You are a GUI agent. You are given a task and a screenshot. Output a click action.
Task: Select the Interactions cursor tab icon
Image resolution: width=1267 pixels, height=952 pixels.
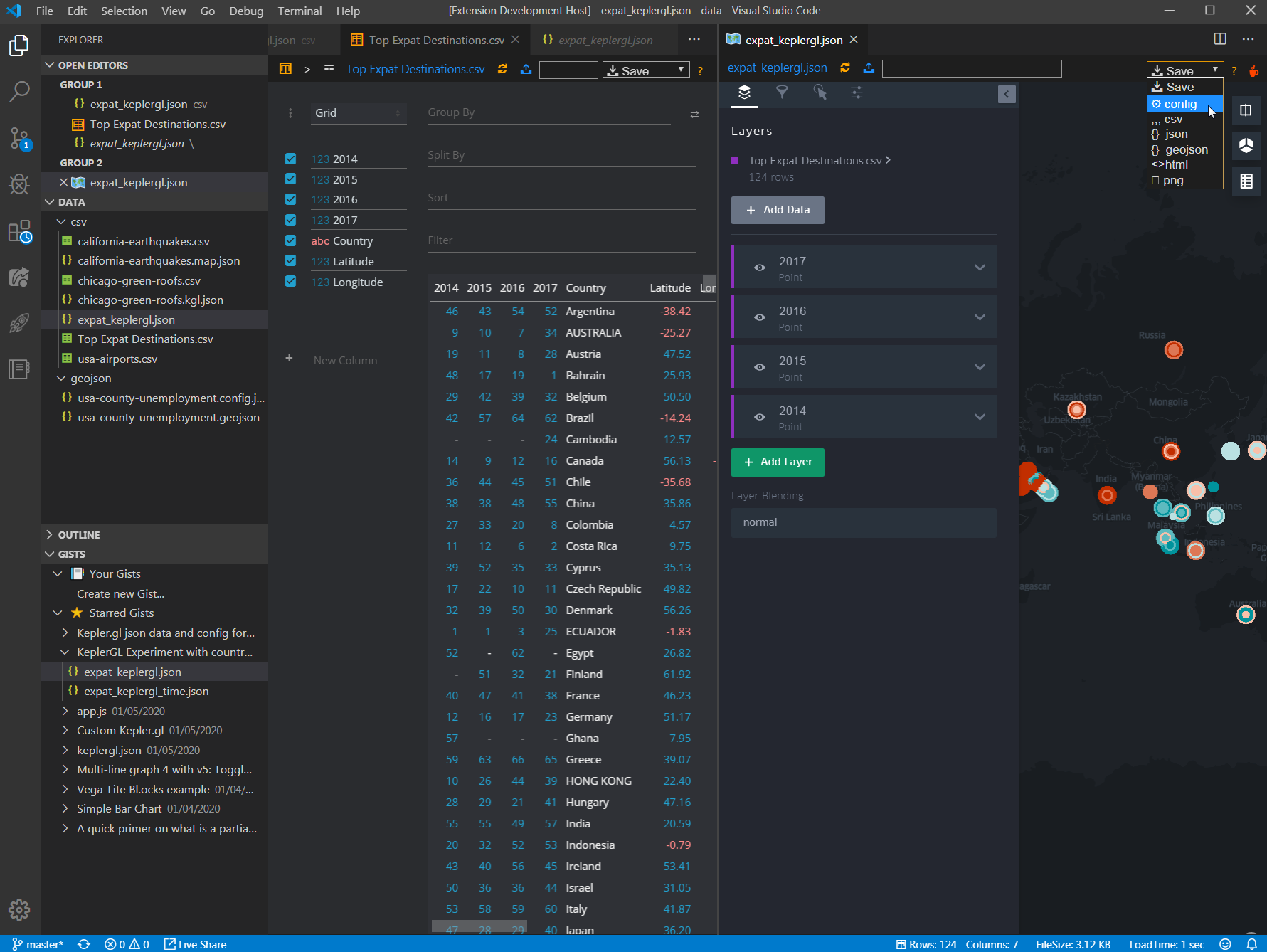coord(820,92)
